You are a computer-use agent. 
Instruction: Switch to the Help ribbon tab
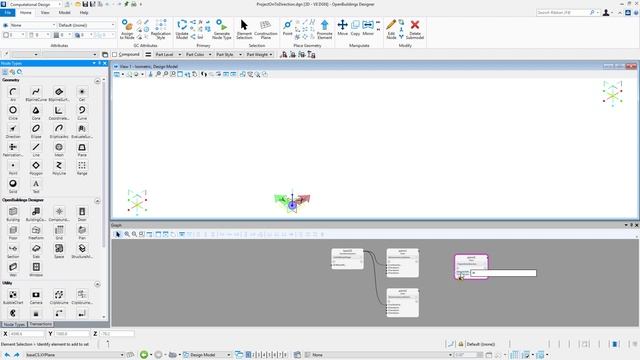[84, 13]
